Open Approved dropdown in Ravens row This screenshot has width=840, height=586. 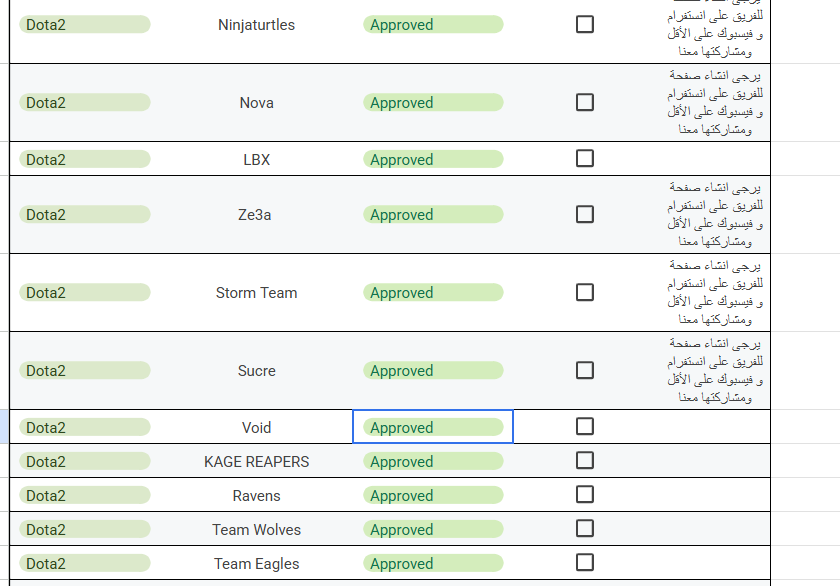click(x=432, y=496)
